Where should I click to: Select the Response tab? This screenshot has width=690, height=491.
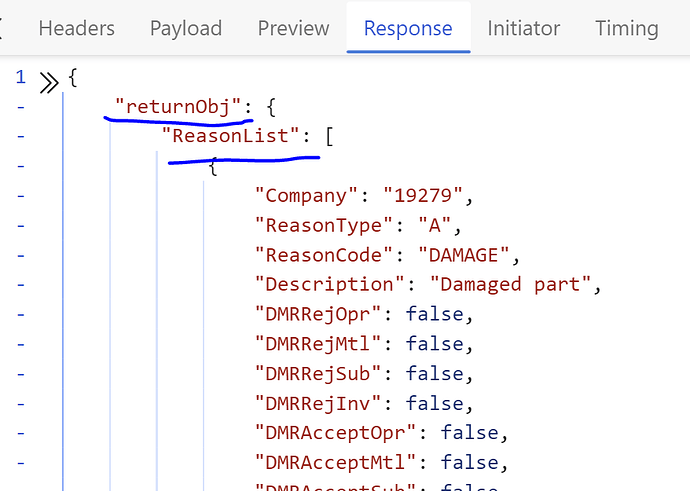(407, 28)
